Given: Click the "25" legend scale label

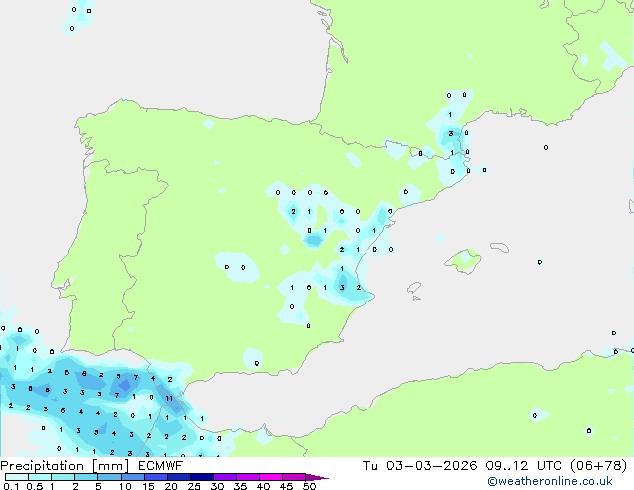Looking at the screenshot, I should [x=194, y=486].
